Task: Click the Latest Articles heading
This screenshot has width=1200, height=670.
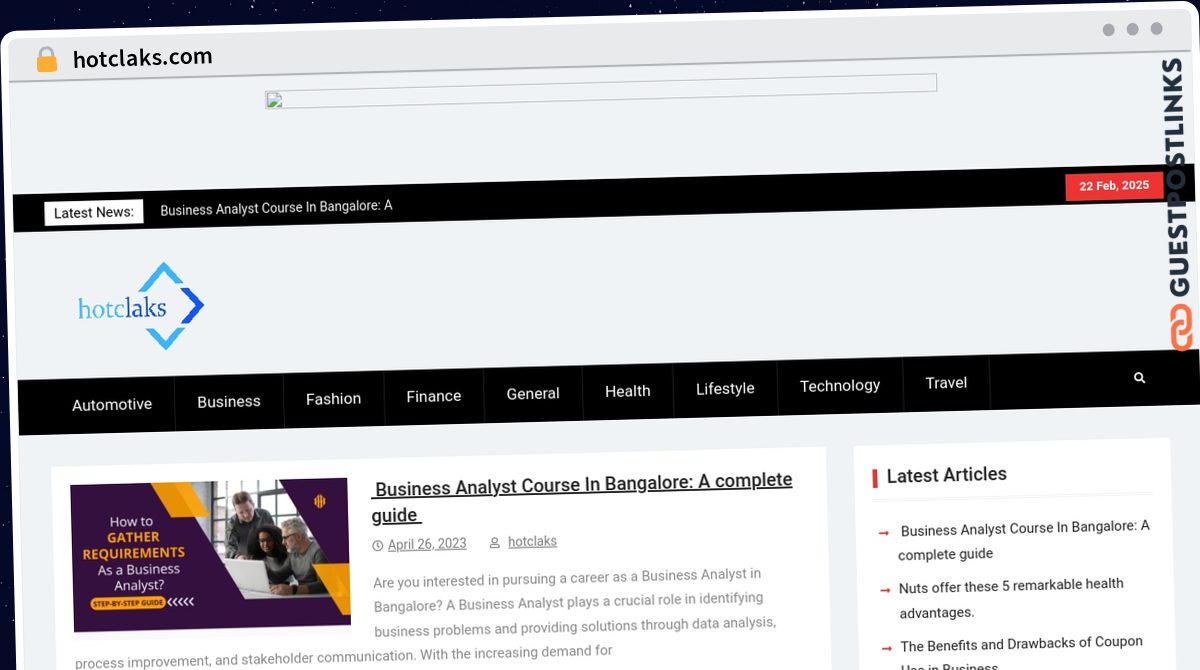Action: pyautogui.click(x=947, y=475)
